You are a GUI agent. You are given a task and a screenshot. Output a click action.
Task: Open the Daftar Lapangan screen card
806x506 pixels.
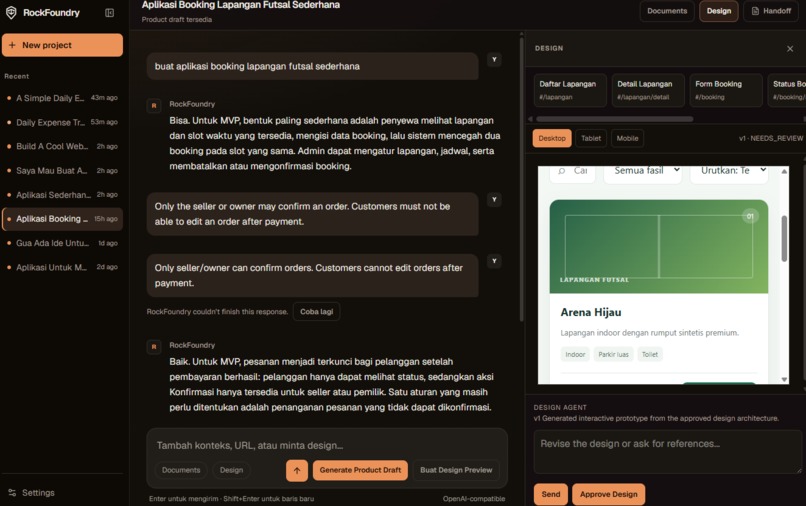pyautogui.click(x=569, y=90)
